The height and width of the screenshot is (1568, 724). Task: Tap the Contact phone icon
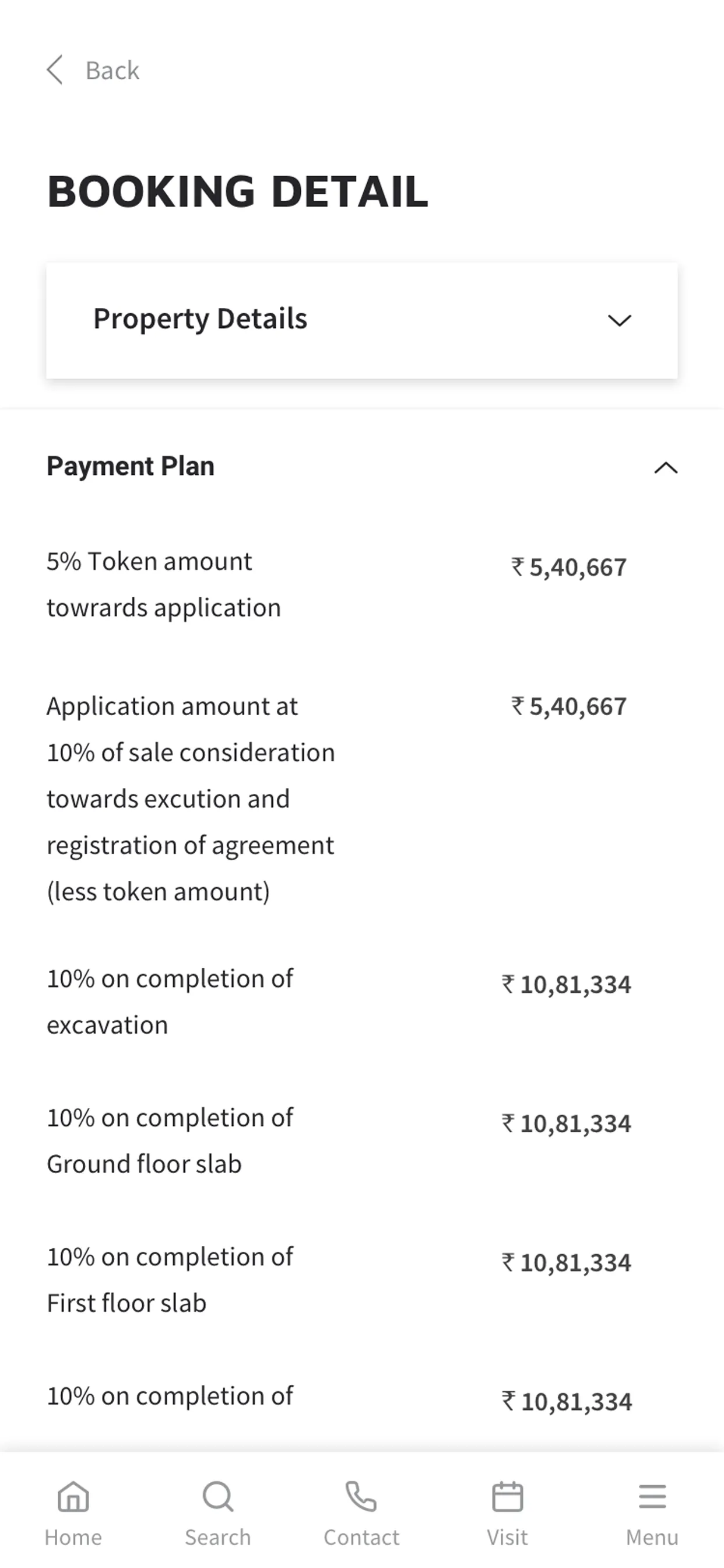click(x=361, y=1496)
